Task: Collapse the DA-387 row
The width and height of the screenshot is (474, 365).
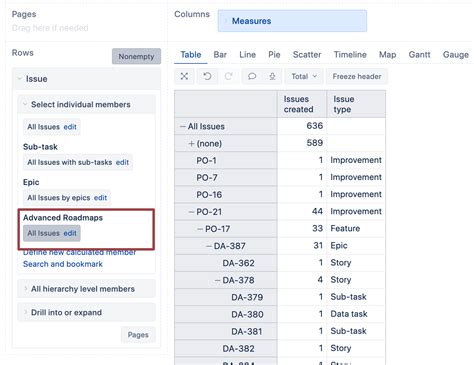Action: pos(209,246)
